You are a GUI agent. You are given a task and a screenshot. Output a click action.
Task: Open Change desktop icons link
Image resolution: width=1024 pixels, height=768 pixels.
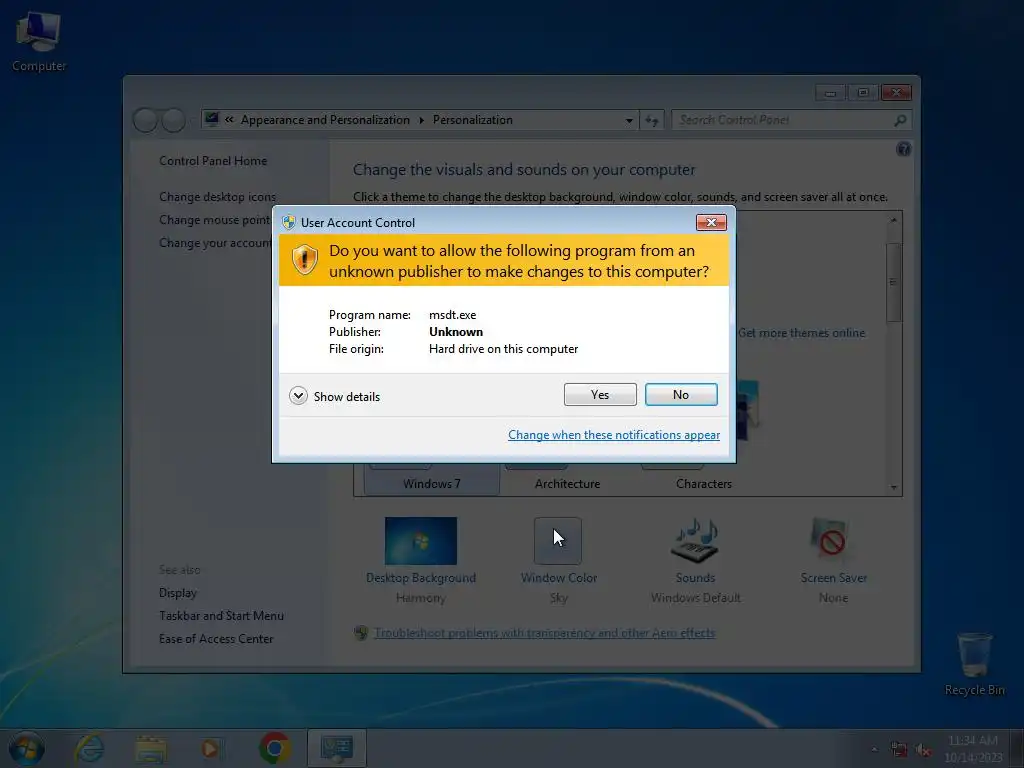217,197
